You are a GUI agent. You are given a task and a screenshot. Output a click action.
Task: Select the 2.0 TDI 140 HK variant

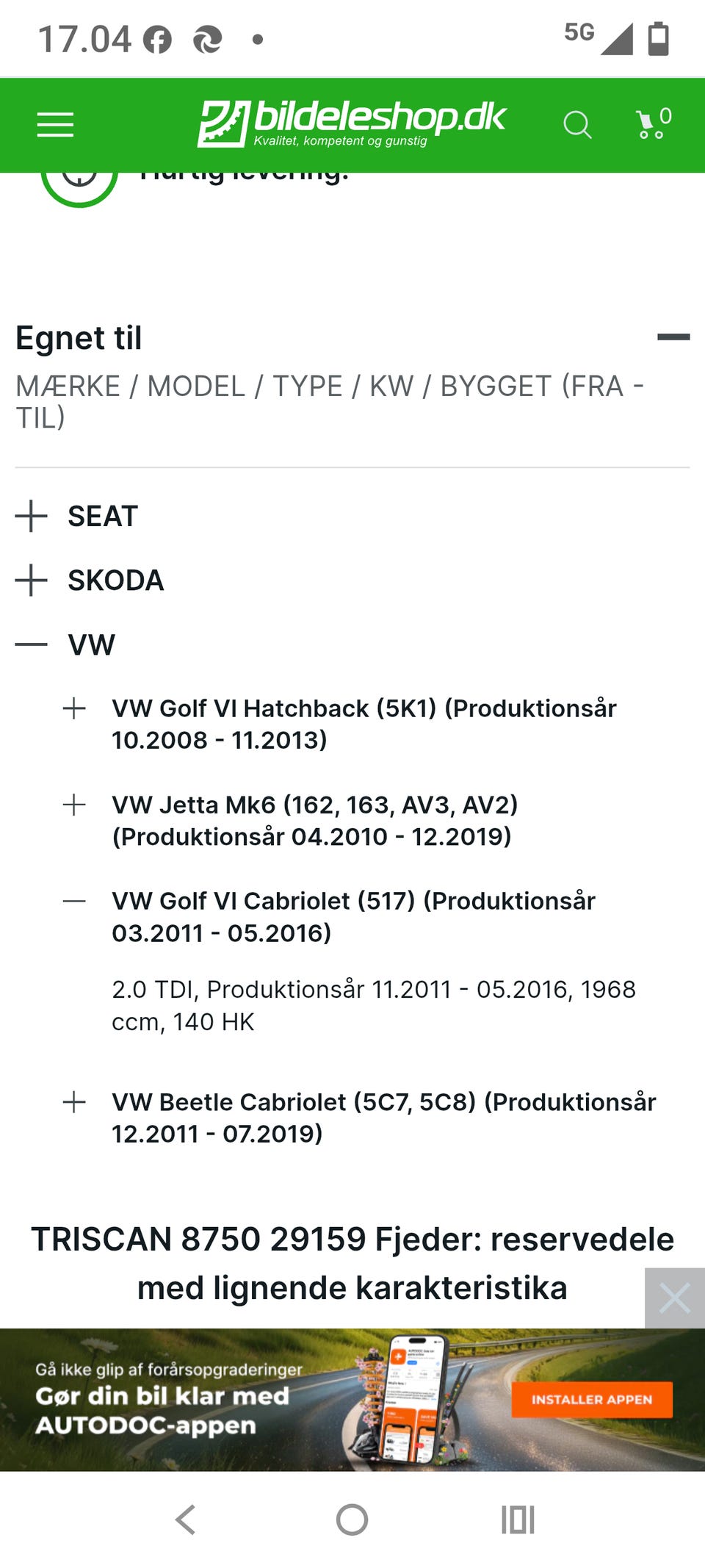coord(374,1005)
